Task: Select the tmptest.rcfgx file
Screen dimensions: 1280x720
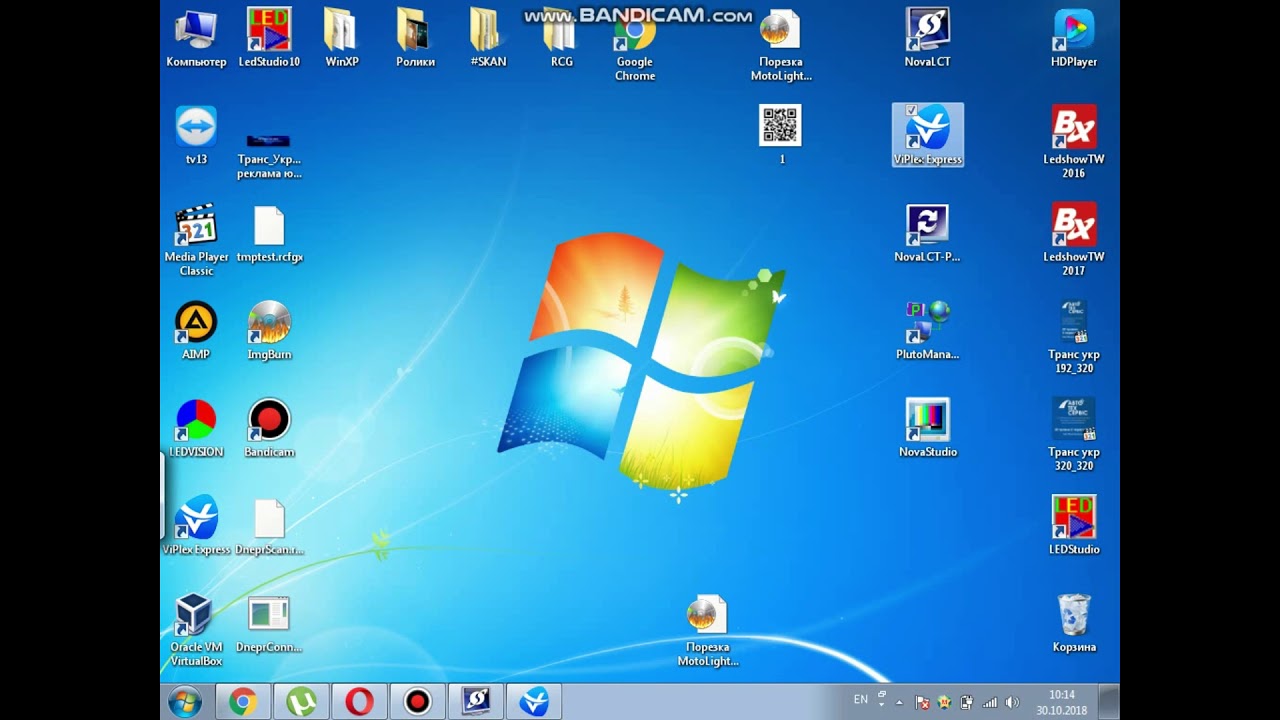Action: coord(269,233)
